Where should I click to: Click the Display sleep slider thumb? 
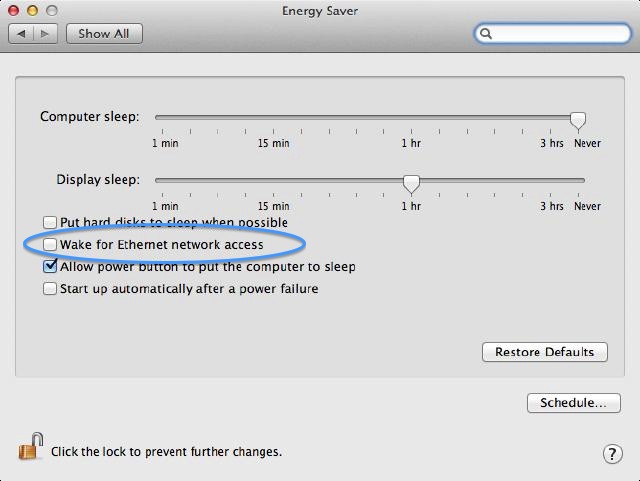click(x=411, y=182)
